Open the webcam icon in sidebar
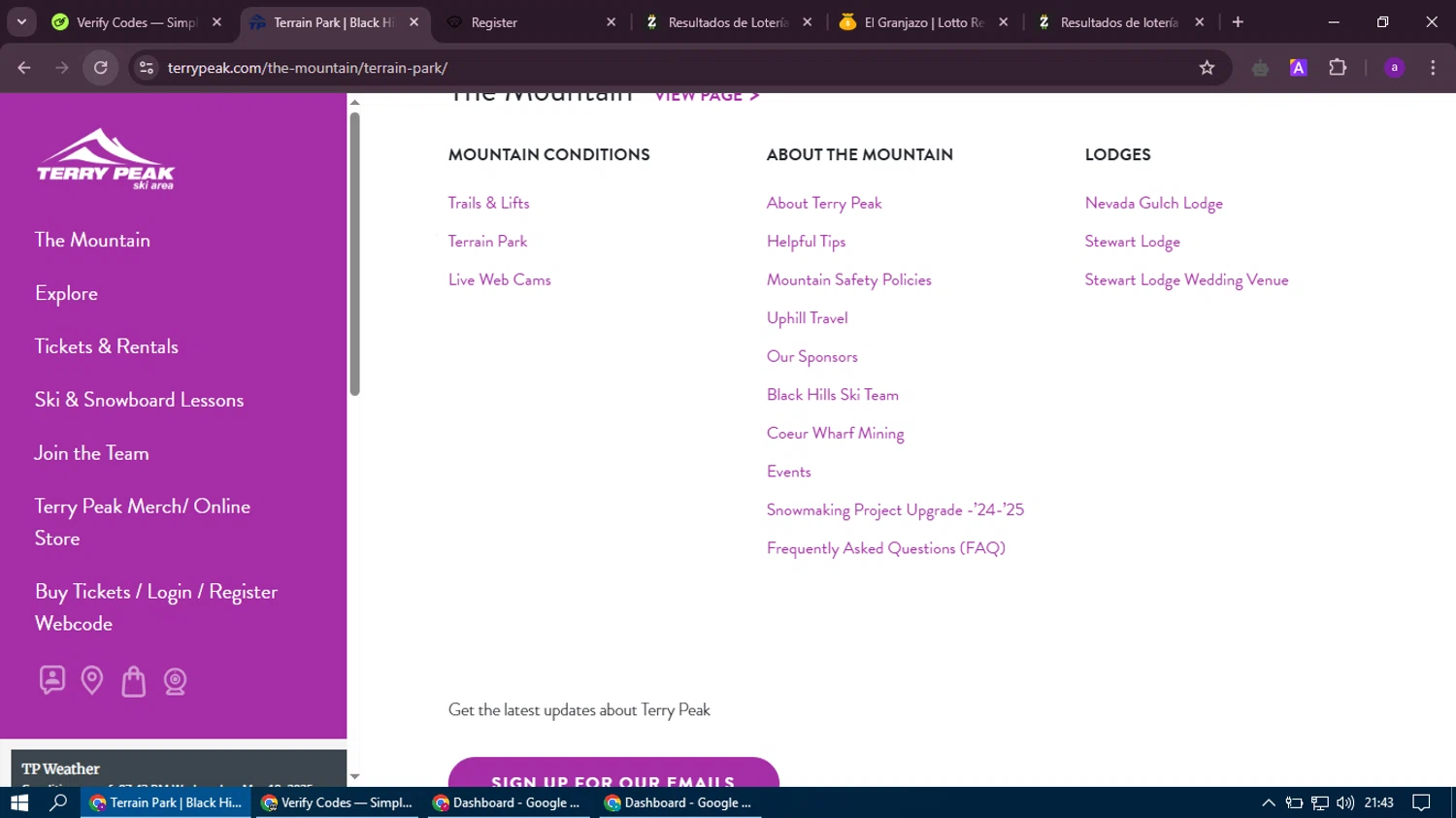Screen dimensions: 1456x818 [176, 680]
